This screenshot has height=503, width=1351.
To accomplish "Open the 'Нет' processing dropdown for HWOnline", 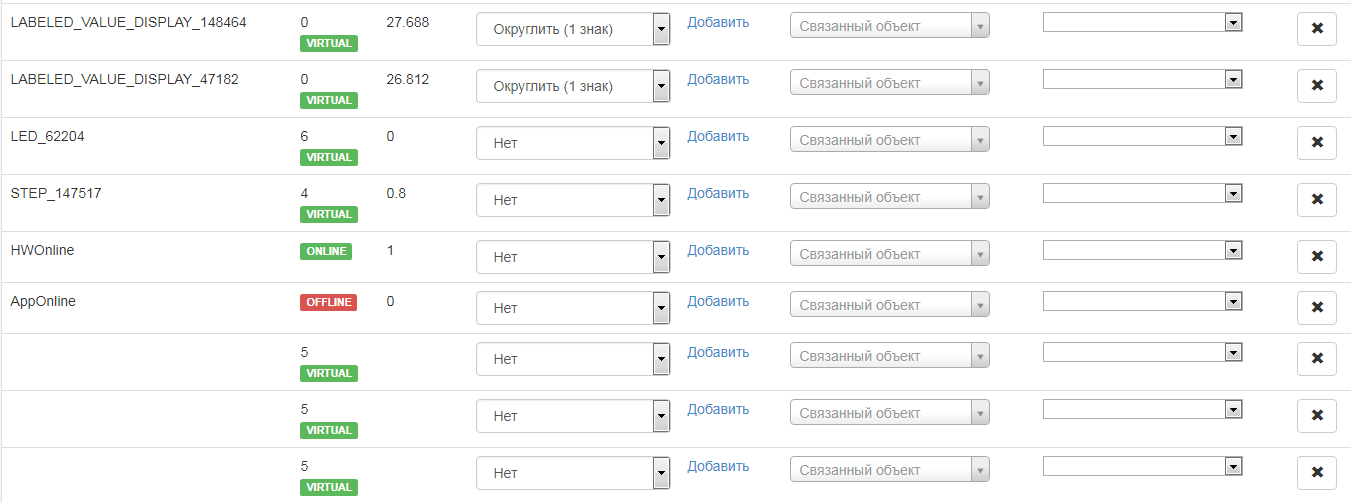I will (572, 257).
